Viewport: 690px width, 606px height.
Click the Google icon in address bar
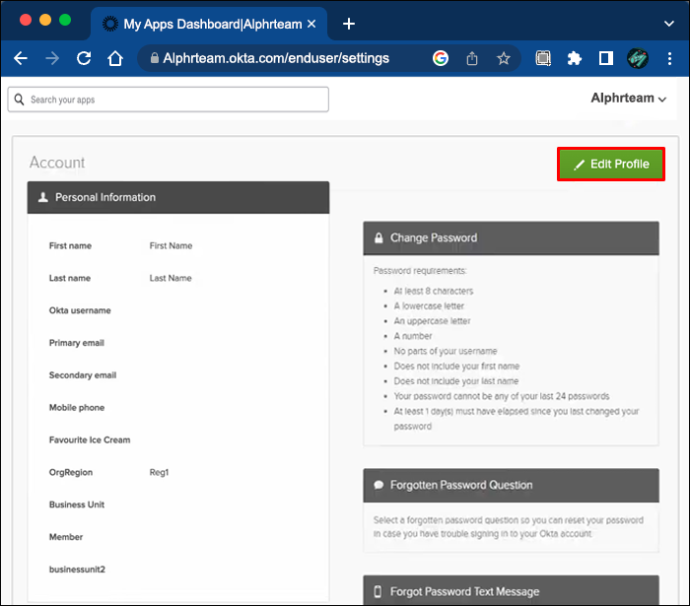440,58
